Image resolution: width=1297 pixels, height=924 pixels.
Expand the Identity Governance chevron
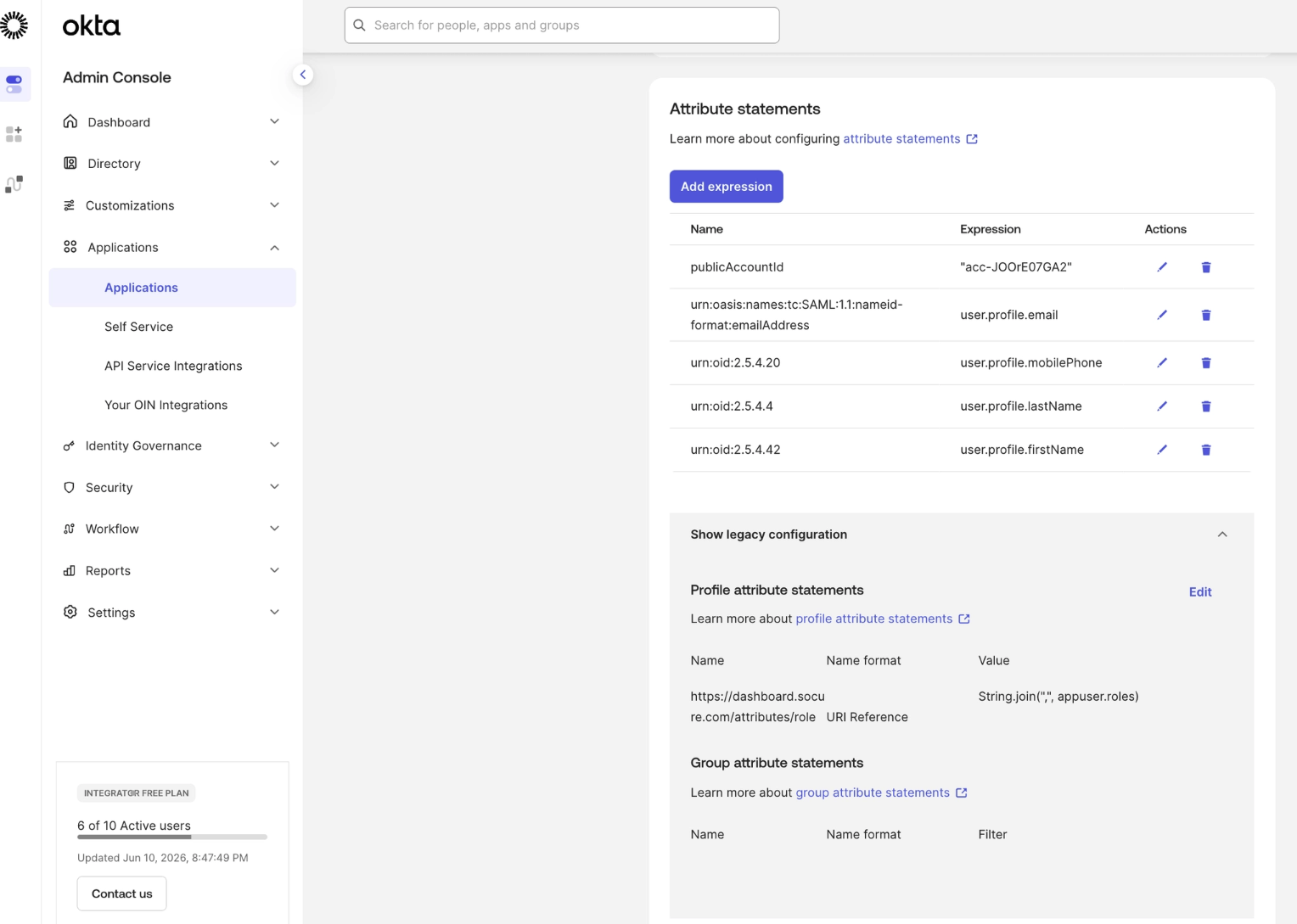click(x=274, y=445)
